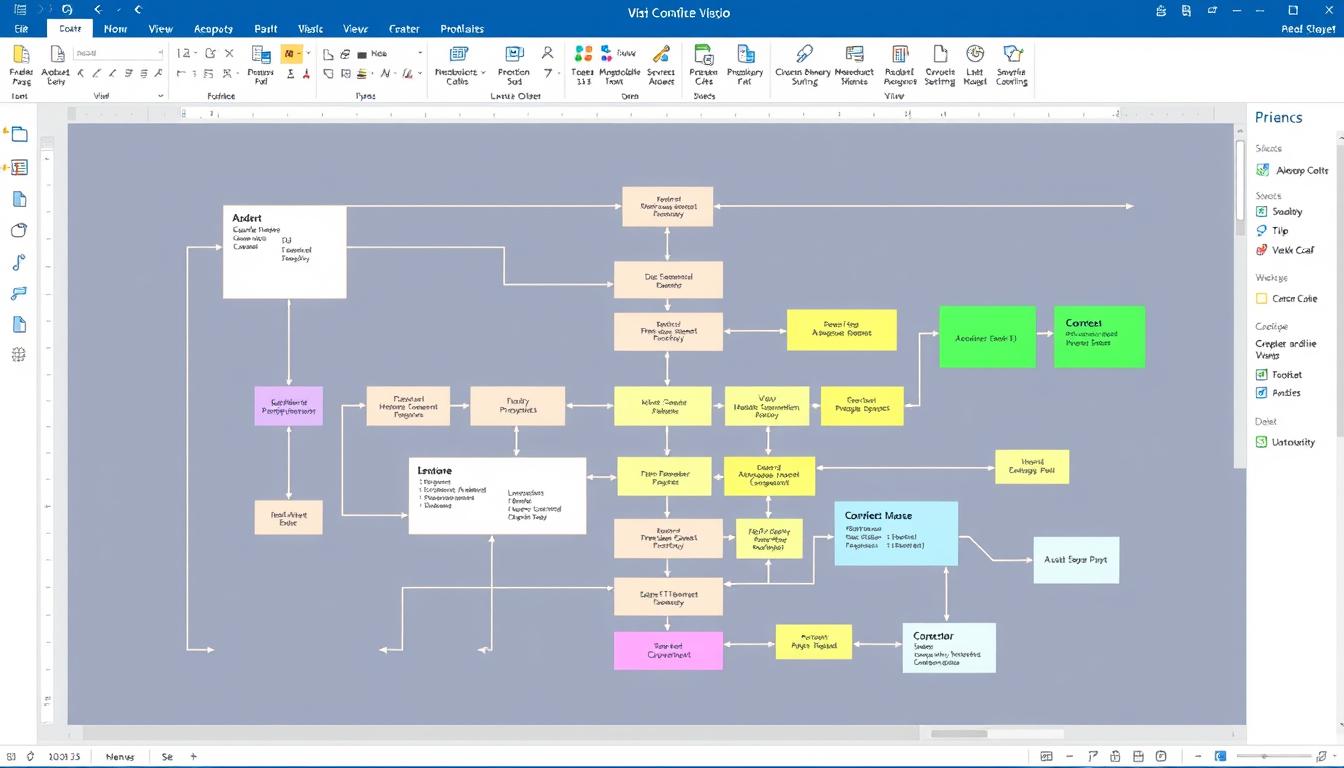Toggle the Svolby checkbox in side panel

coord(1262,212)
